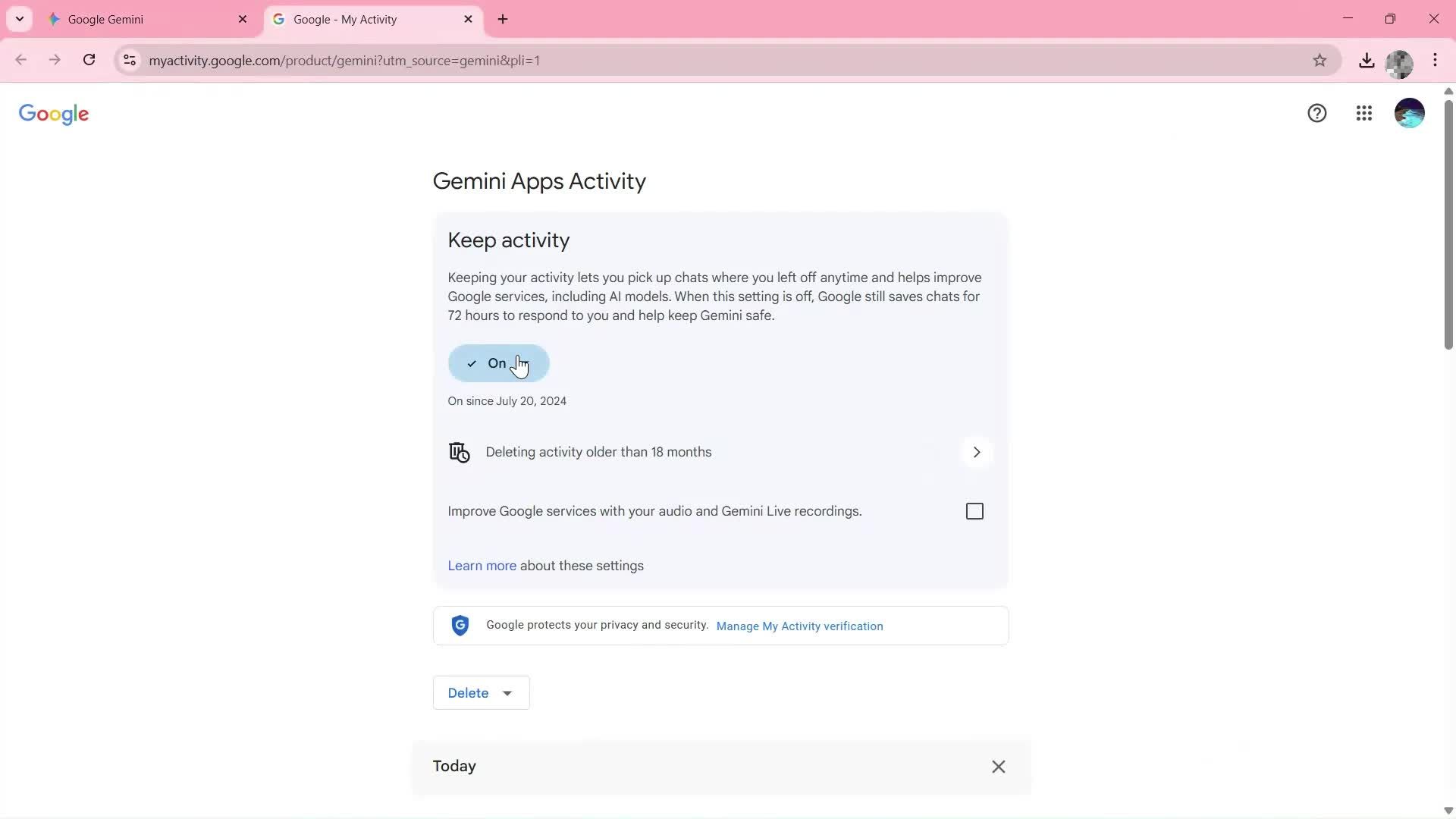Open Manage My Activity verification
The height and width of the screenshot is (819, 1456).
[x=799, y=626]
